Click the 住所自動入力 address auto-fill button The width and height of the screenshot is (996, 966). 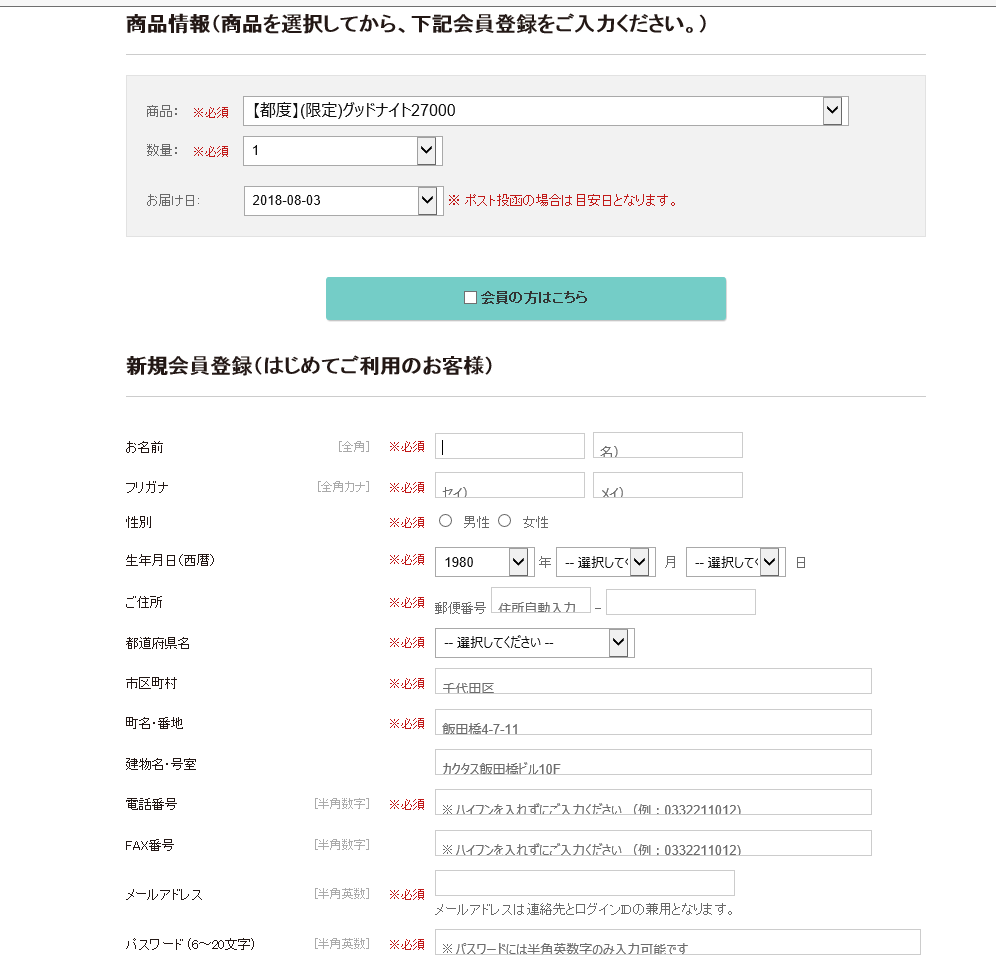click(x=538, y=601)
